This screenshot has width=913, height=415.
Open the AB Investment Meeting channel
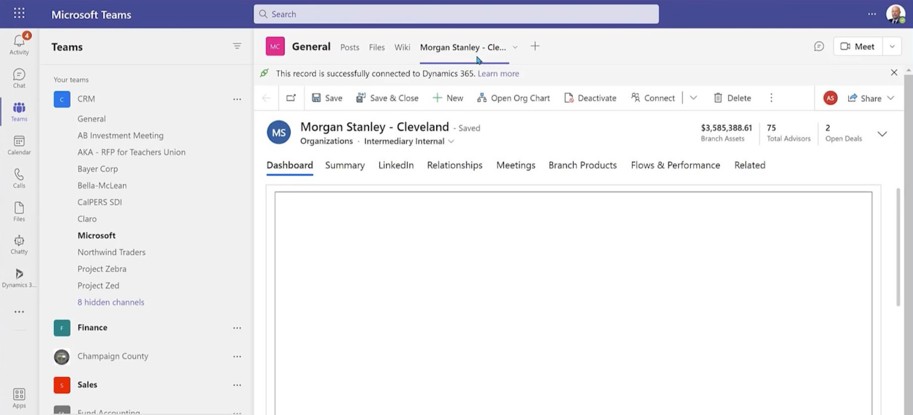121,136
